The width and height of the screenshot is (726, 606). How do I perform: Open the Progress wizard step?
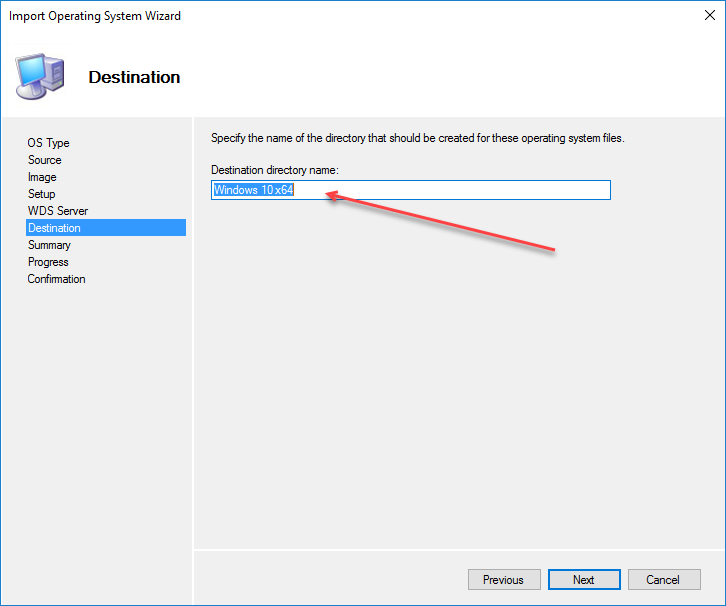pyautogui.click(x=48, y=262)
